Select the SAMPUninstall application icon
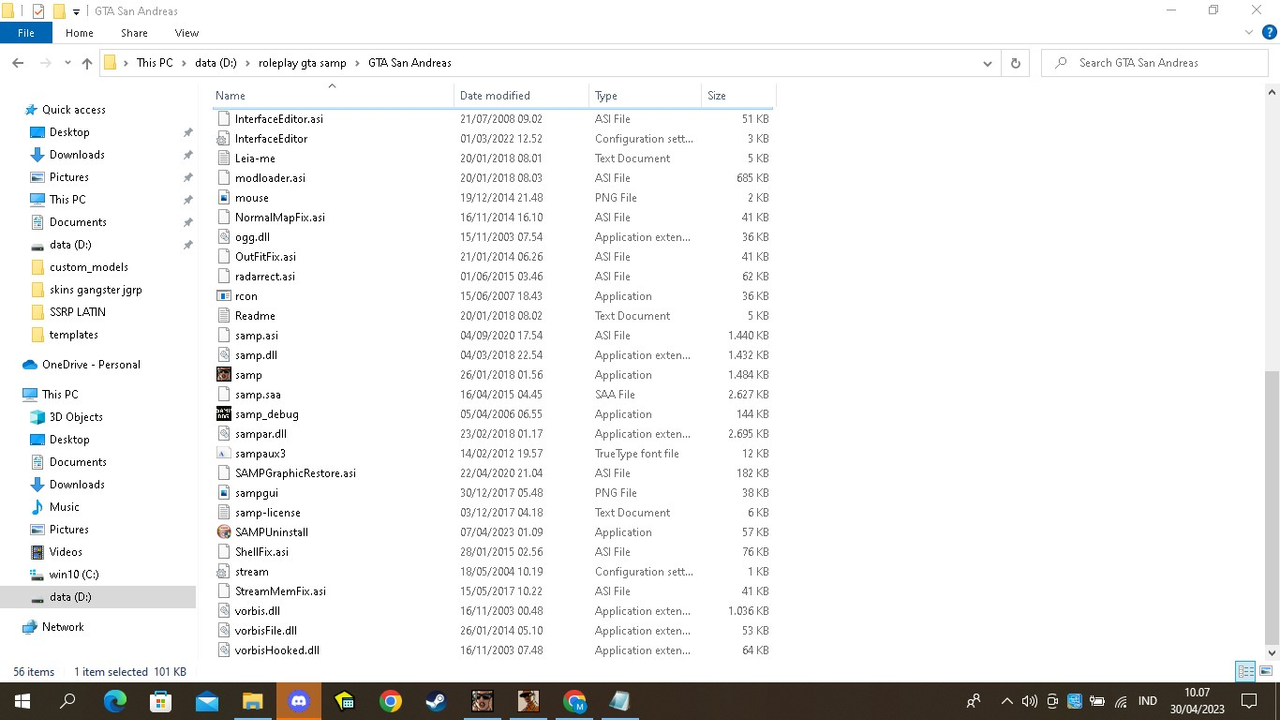Viewport: 1280px width, 720px height. click(x=224, y=532)
